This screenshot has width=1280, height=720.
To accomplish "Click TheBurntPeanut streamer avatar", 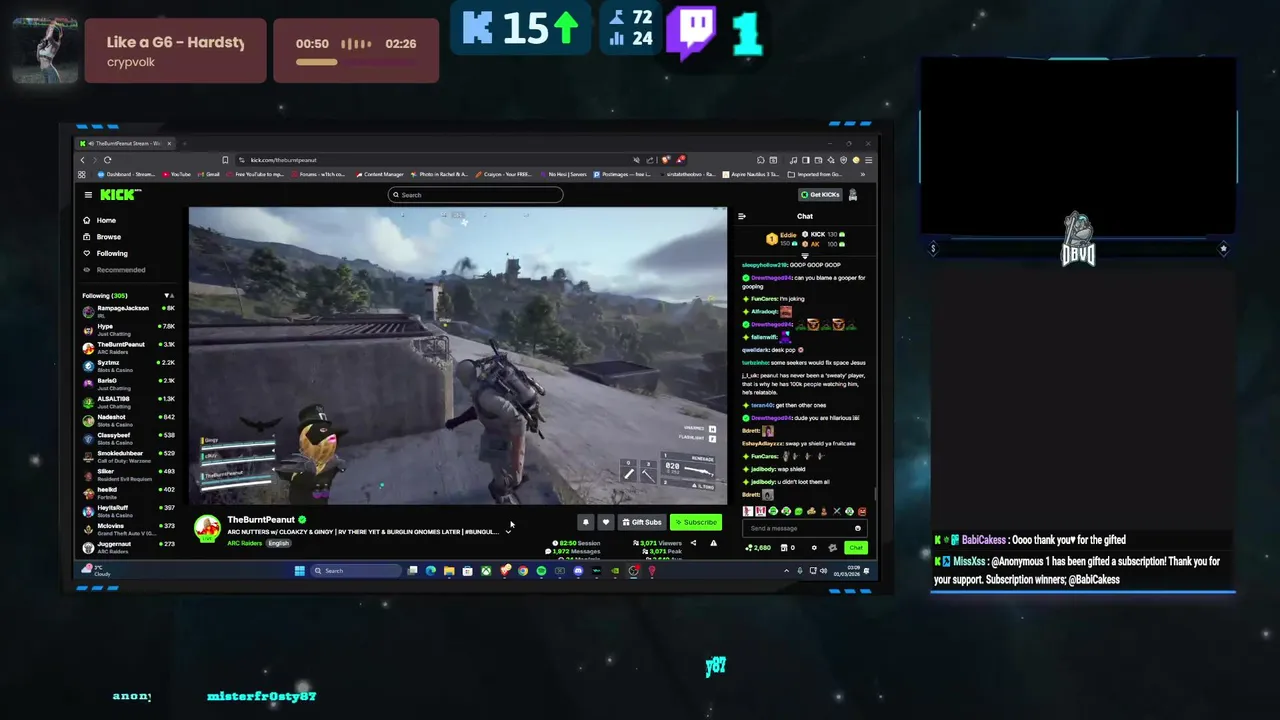I will pyautogui.click(x=207, y=528).
